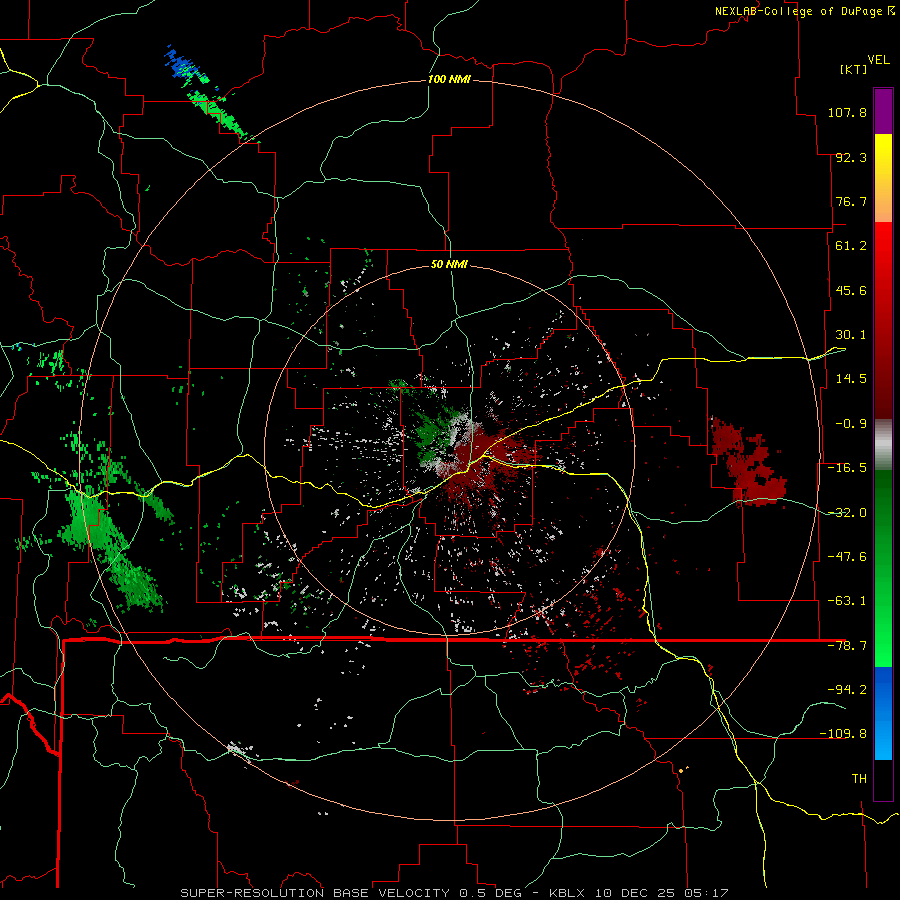The image size is (900, 900).
Task: Click the gray near-zero segment of color bar
Action: point(883,445)
